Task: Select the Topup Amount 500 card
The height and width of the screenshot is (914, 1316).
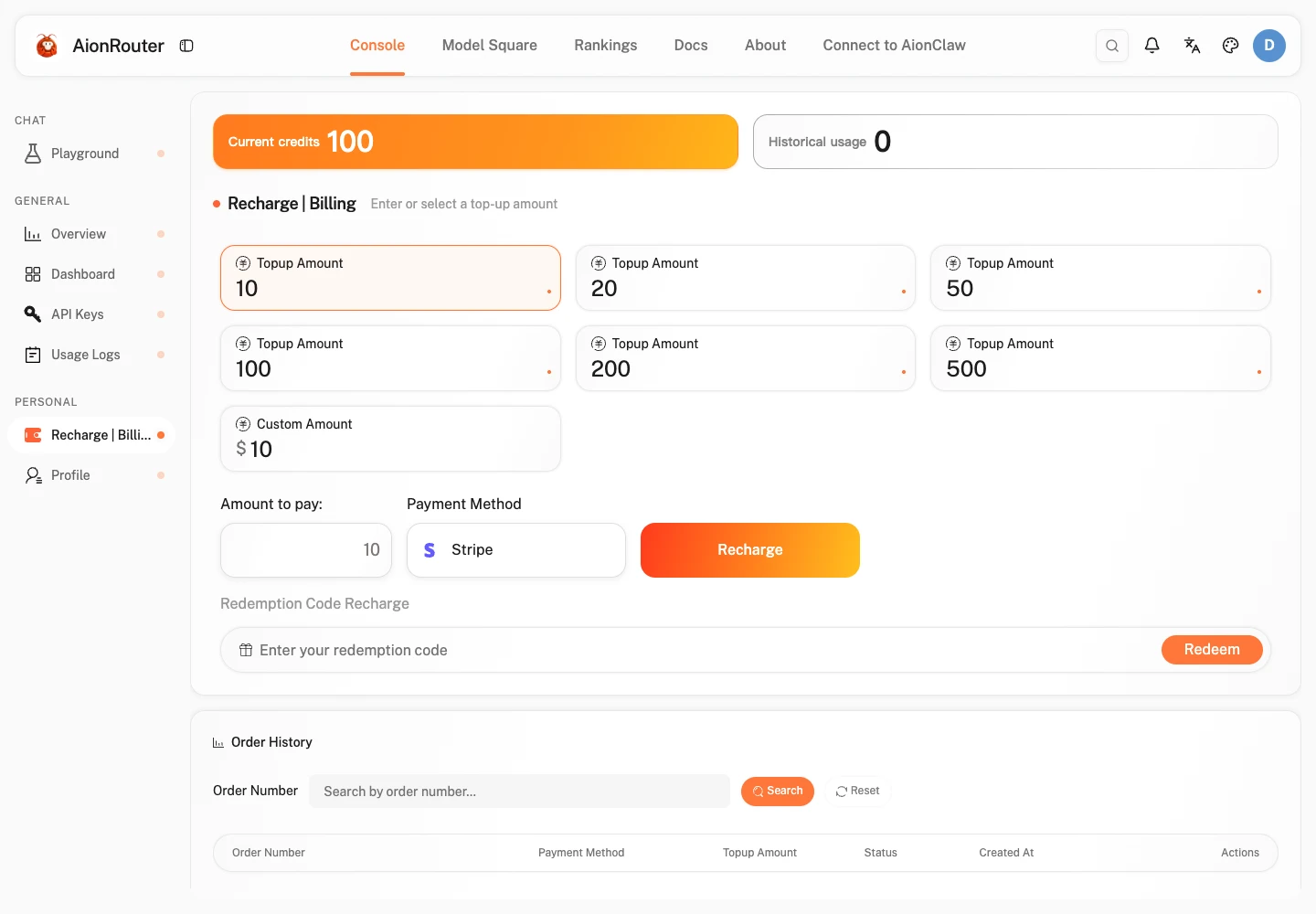Action: (x=1100, y=358)
